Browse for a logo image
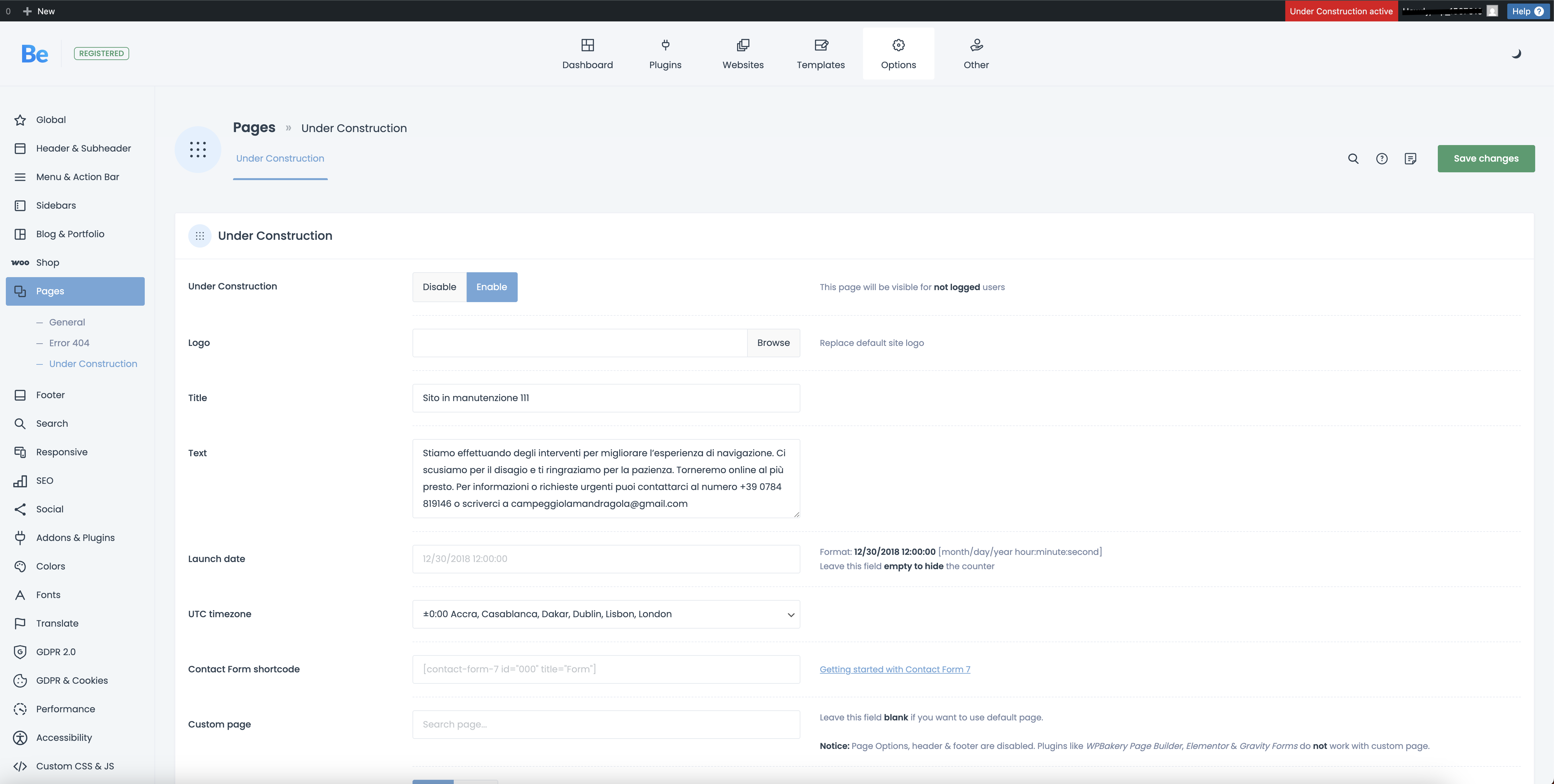 click(773, 343)
